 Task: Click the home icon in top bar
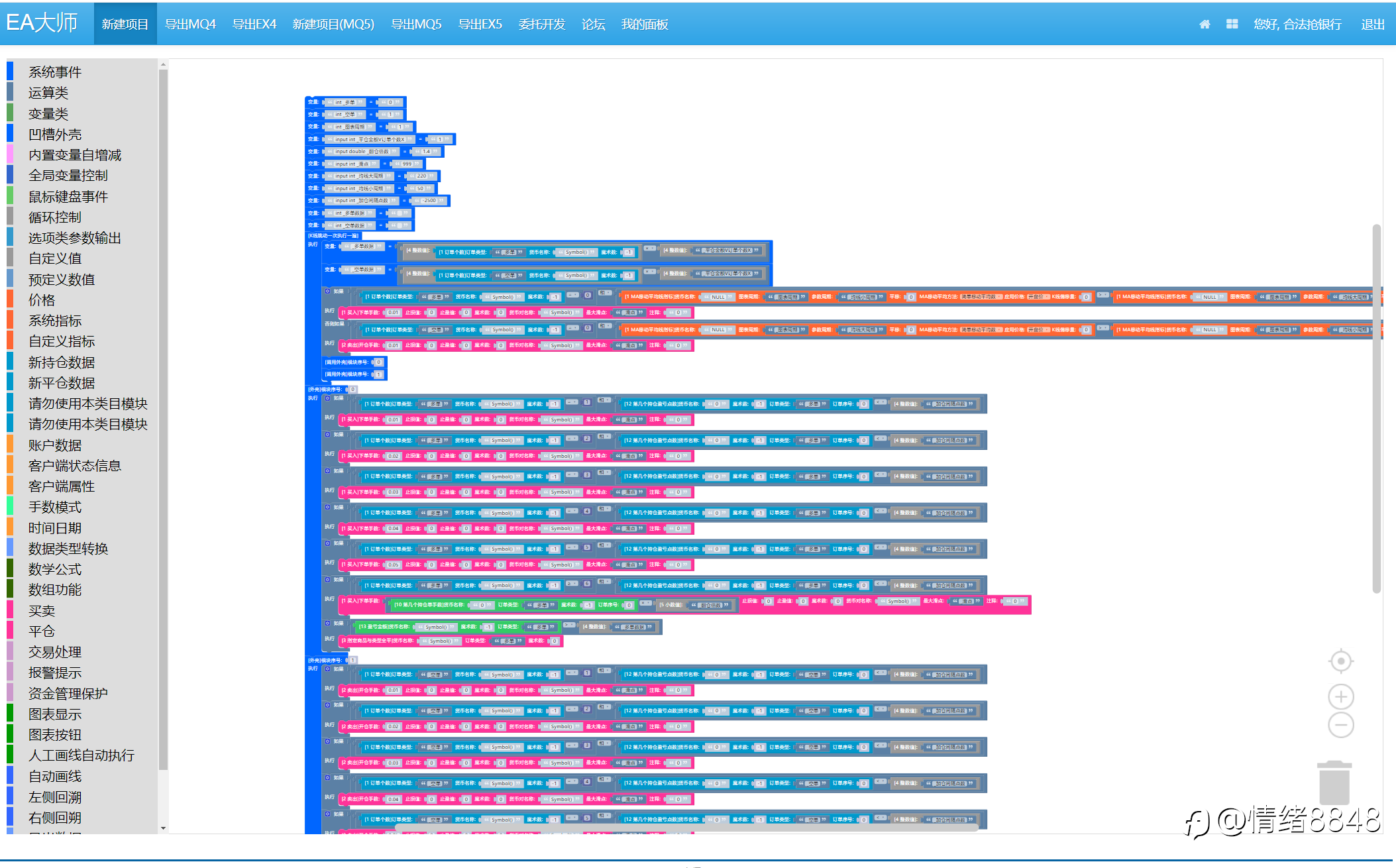[1205, 25]
